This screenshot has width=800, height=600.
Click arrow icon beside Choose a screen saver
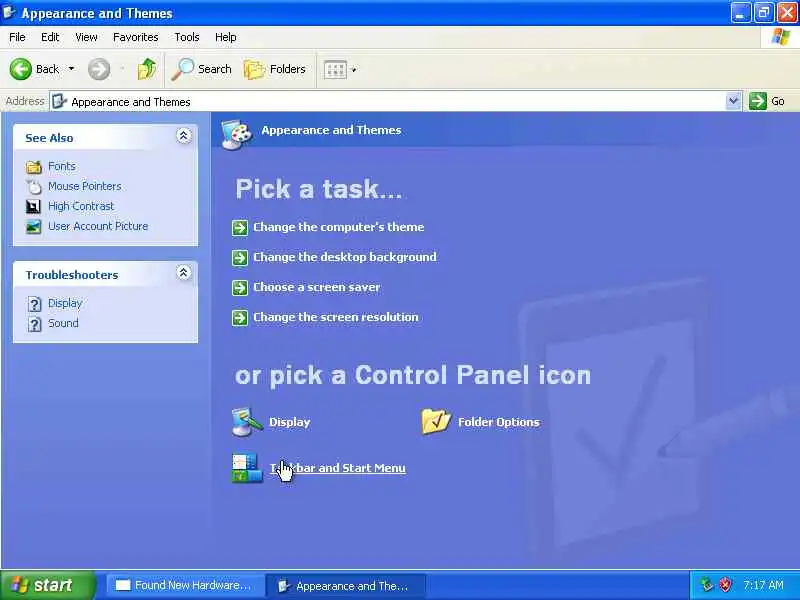pyautogui.click(x=240, y=288)
